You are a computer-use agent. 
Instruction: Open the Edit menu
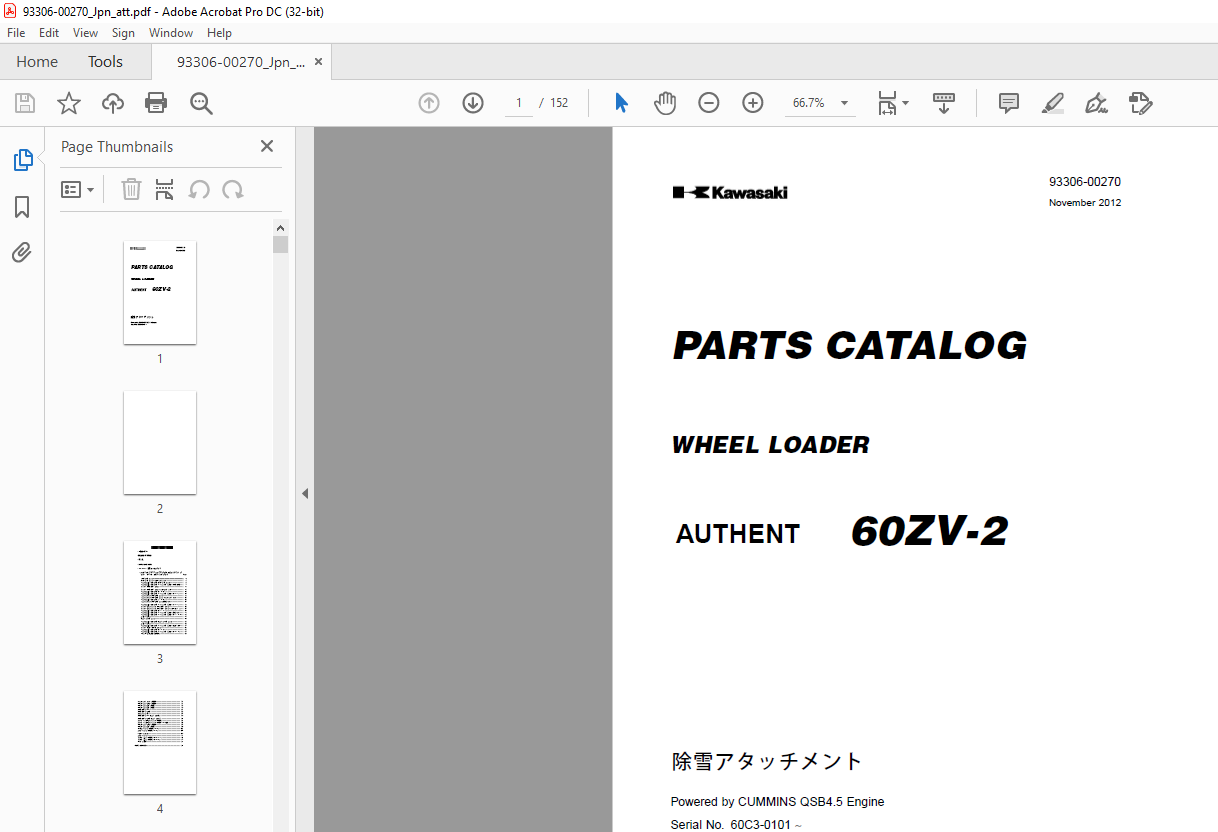point(49,33)
